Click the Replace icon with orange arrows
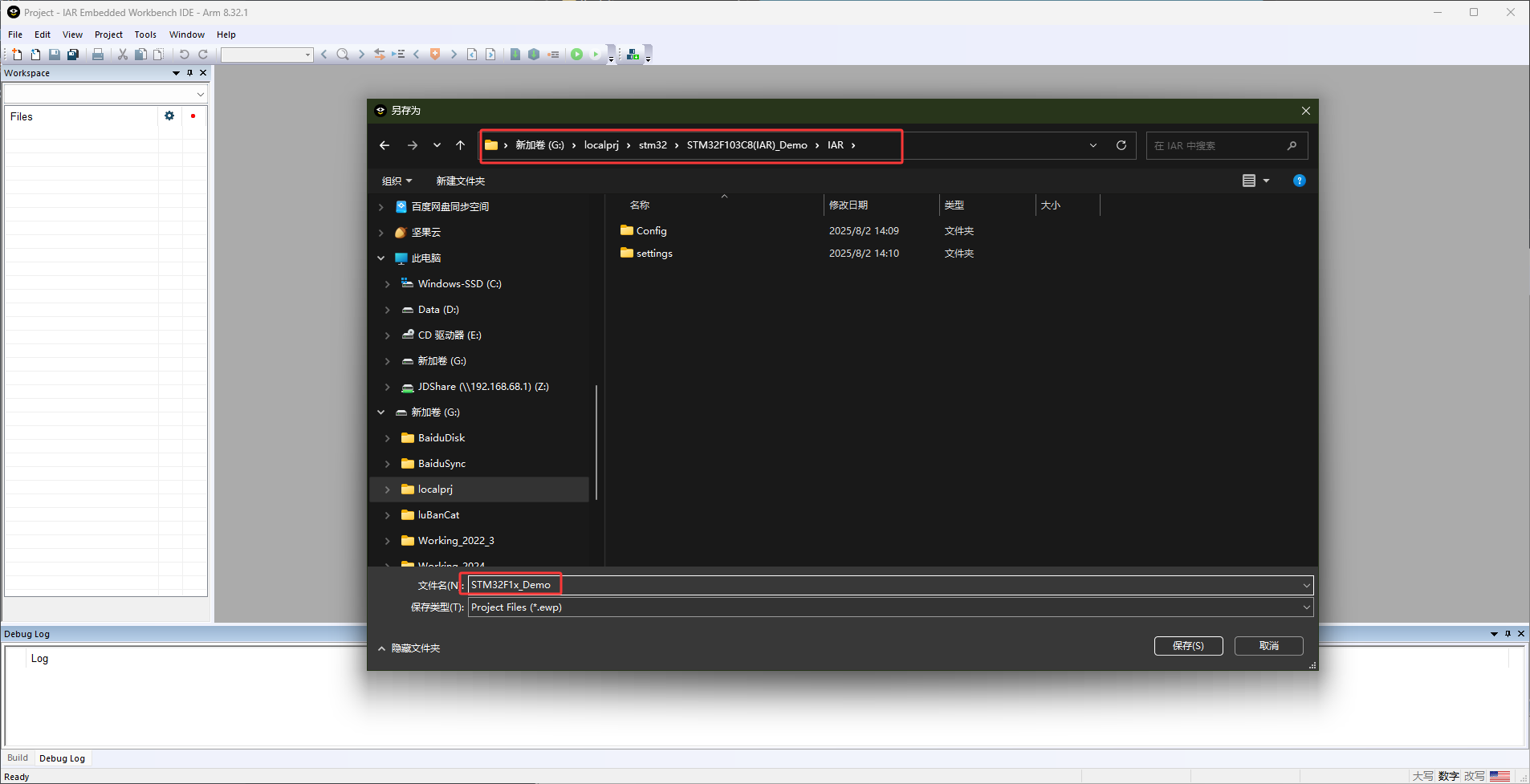Viewport: 1530px width, 784px height. (380, 55)
